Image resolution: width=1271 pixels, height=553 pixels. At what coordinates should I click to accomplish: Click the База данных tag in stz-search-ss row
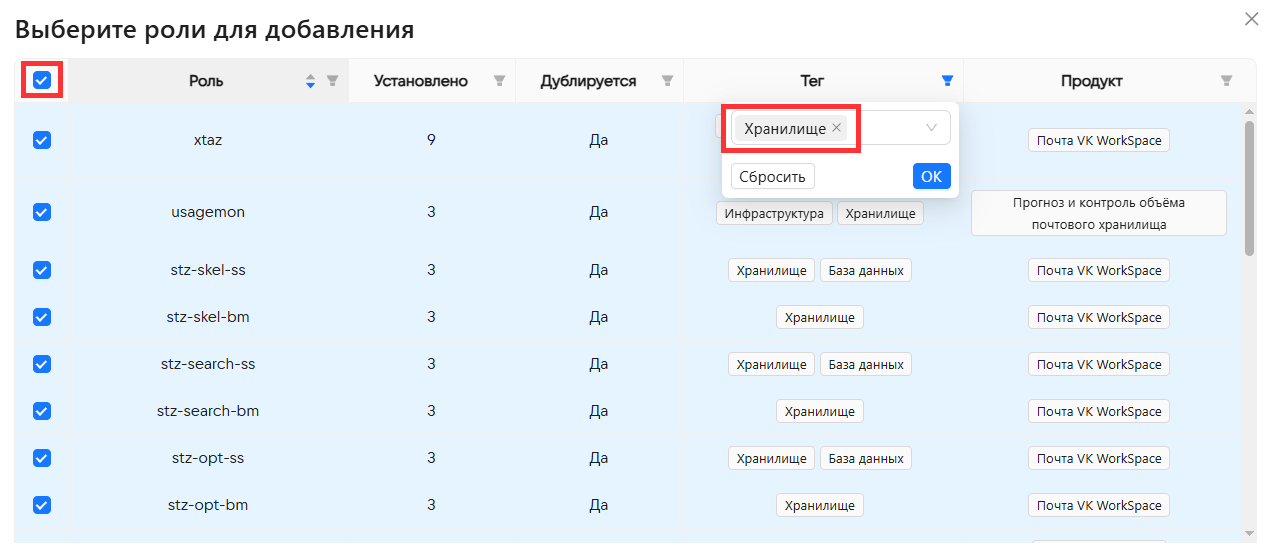click(866, 364)
